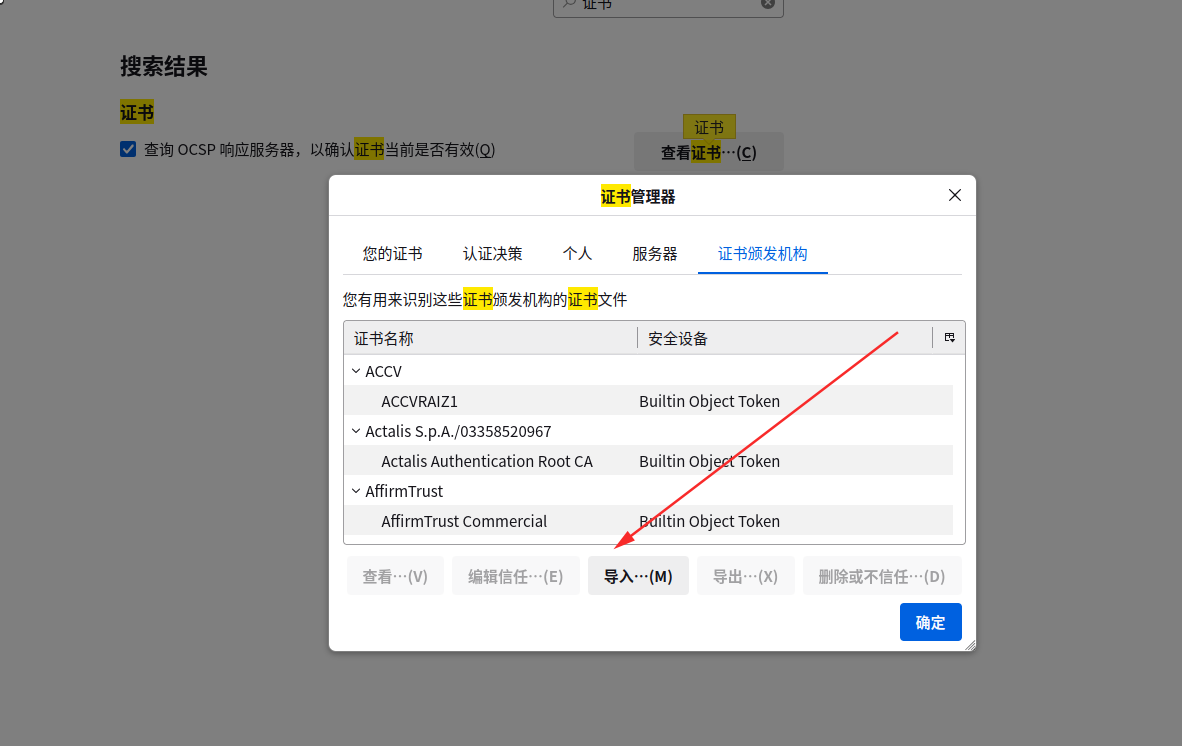Open the 个人 tab
This screenshot has width=1182, height=746.
[577, 254]
